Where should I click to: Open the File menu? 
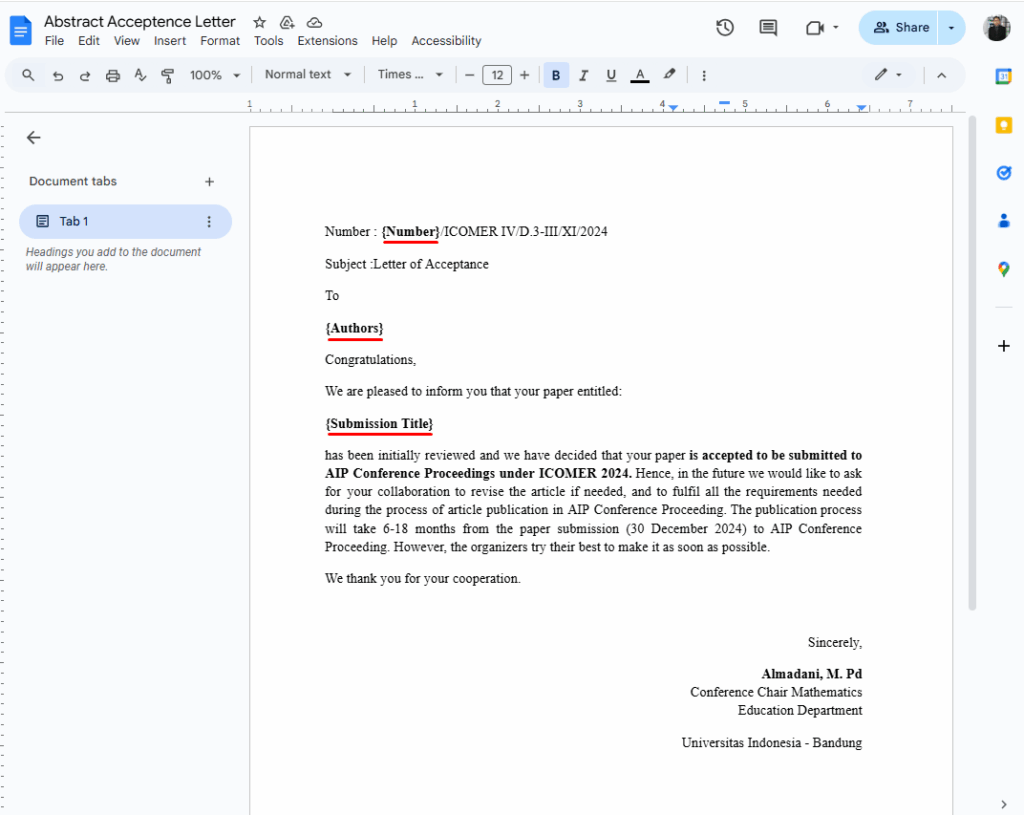click(54, 40)
